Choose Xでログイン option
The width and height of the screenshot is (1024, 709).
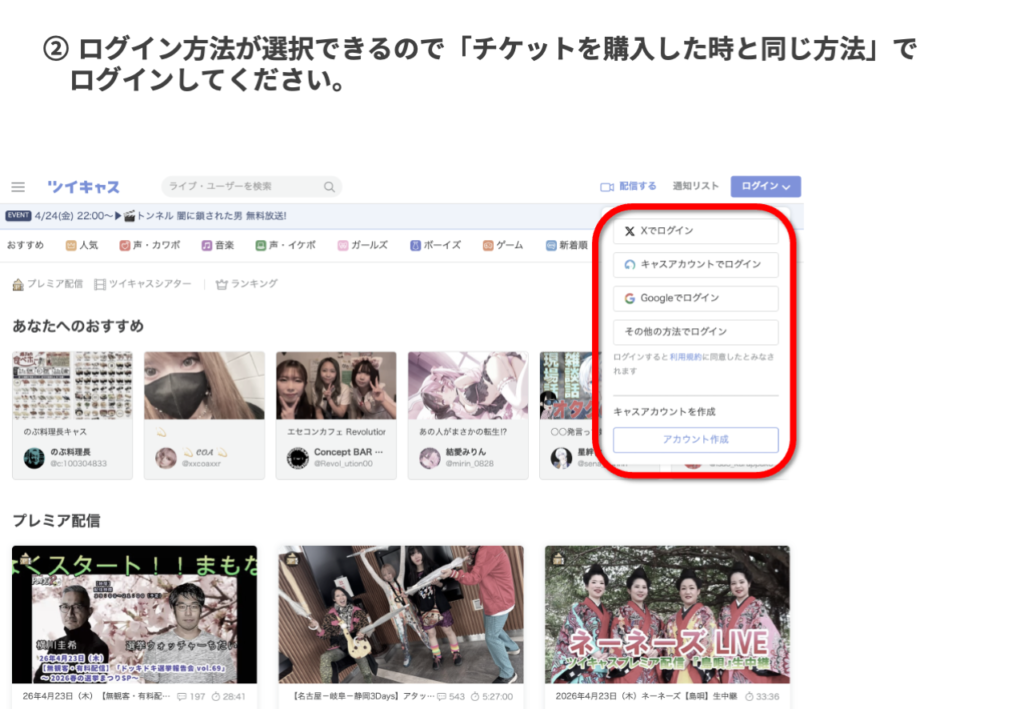695,231
